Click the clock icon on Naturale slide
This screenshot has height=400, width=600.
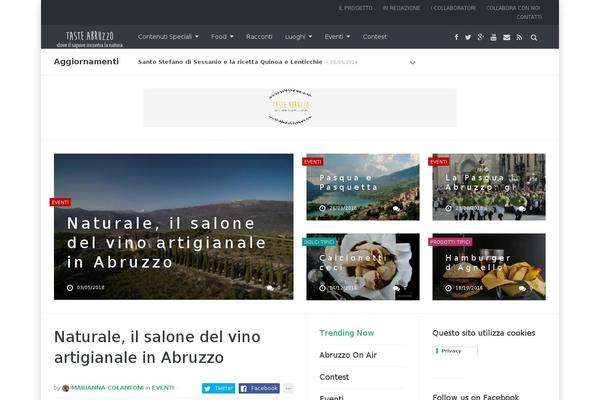click(70, 288)
